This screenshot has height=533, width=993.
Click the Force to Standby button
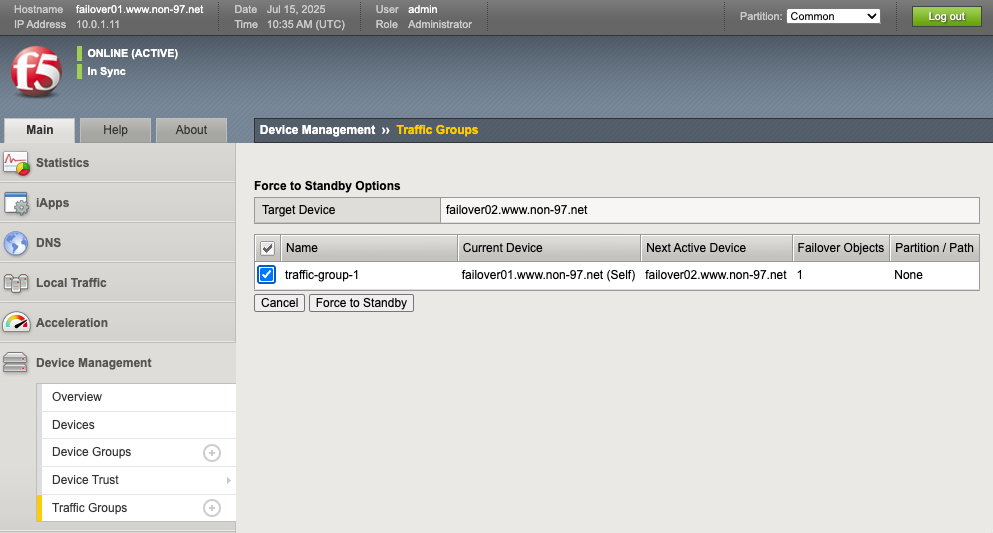362,303
